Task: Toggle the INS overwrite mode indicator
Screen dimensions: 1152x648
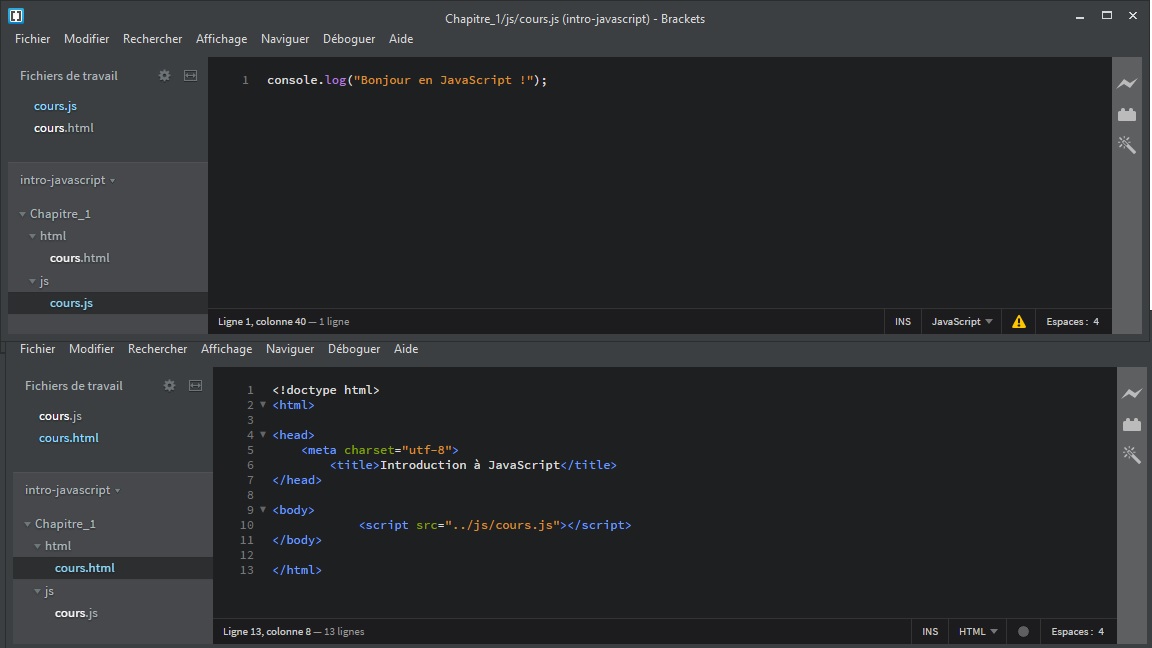Action: coord(902,321)
